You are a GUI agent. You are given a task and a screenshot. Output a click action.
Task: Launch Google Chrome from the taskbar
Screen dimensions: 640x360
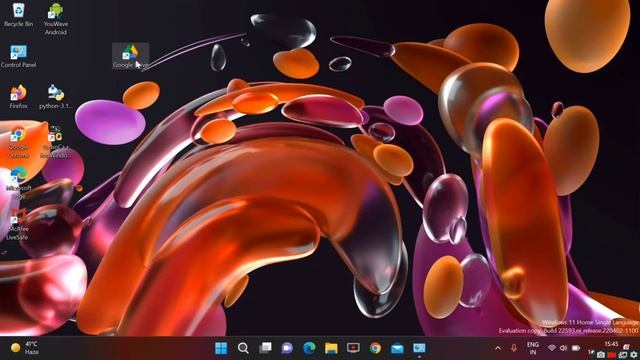375,348
